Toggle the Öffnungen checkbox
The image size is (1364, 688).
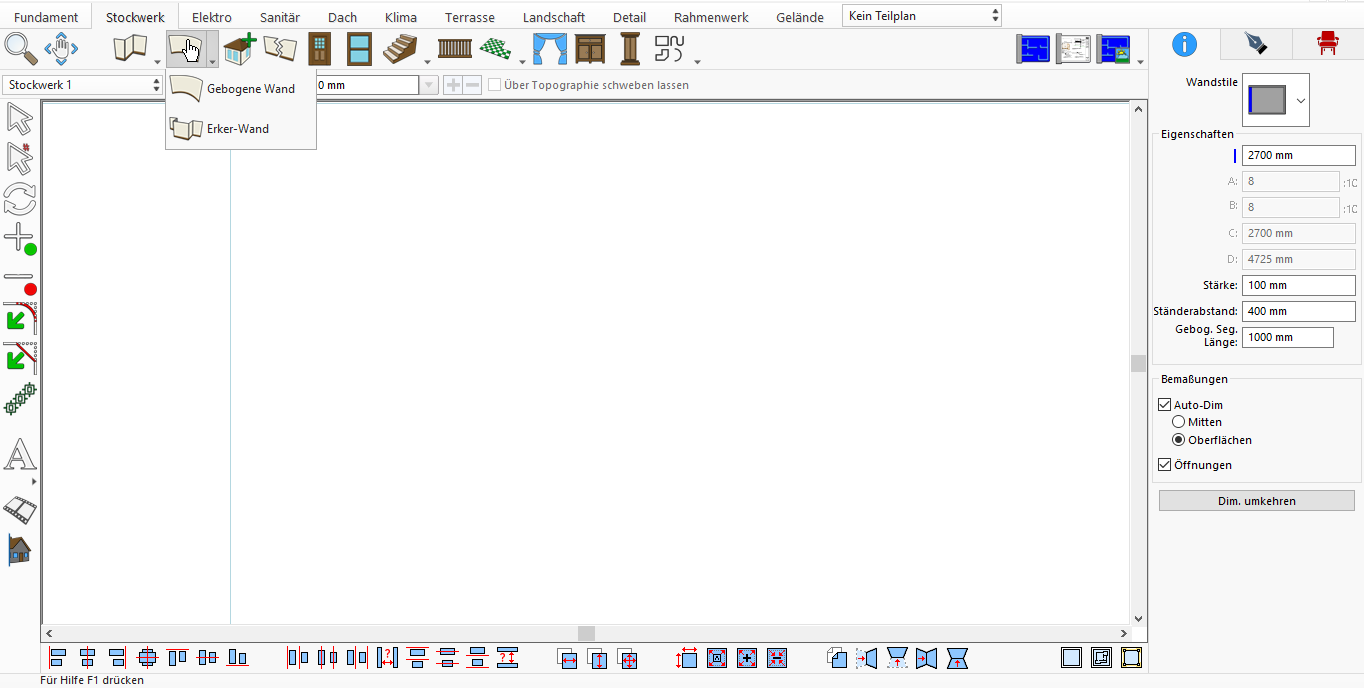tap(1164, 465)
